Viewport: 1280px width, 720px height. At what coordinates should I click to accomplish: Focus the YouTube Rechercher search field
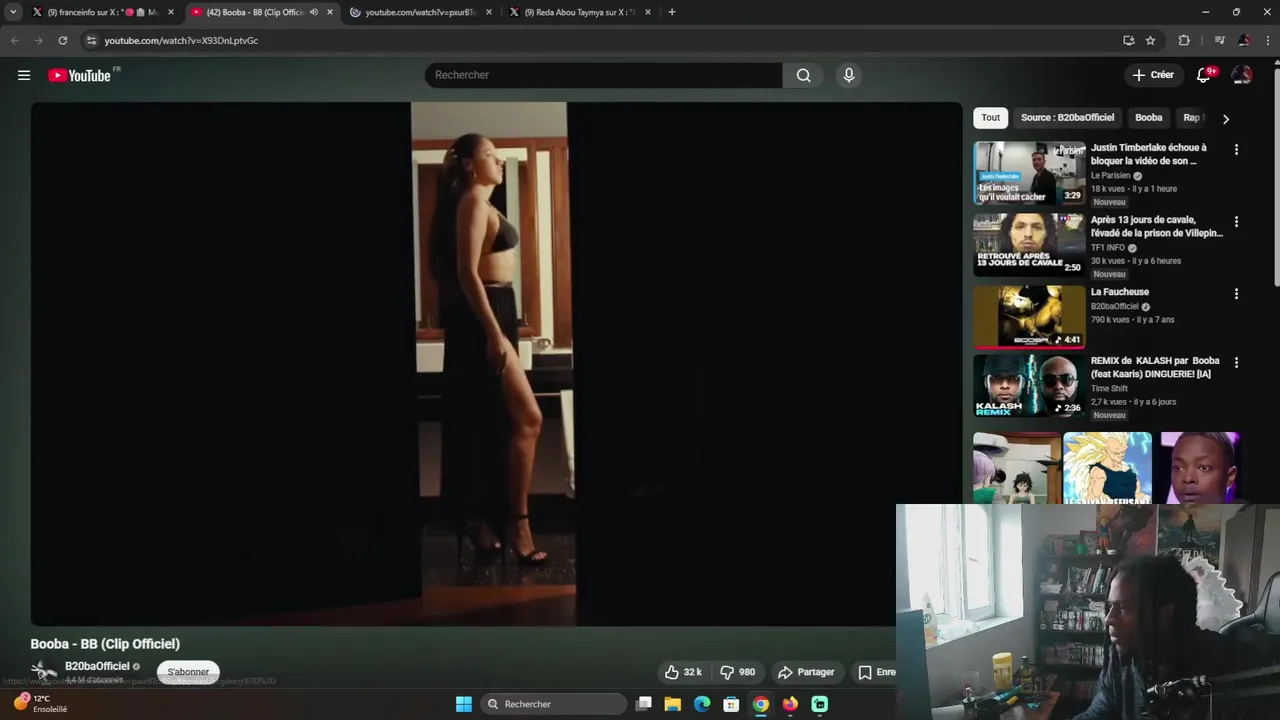pyautogui.click(x=604, y=75)
